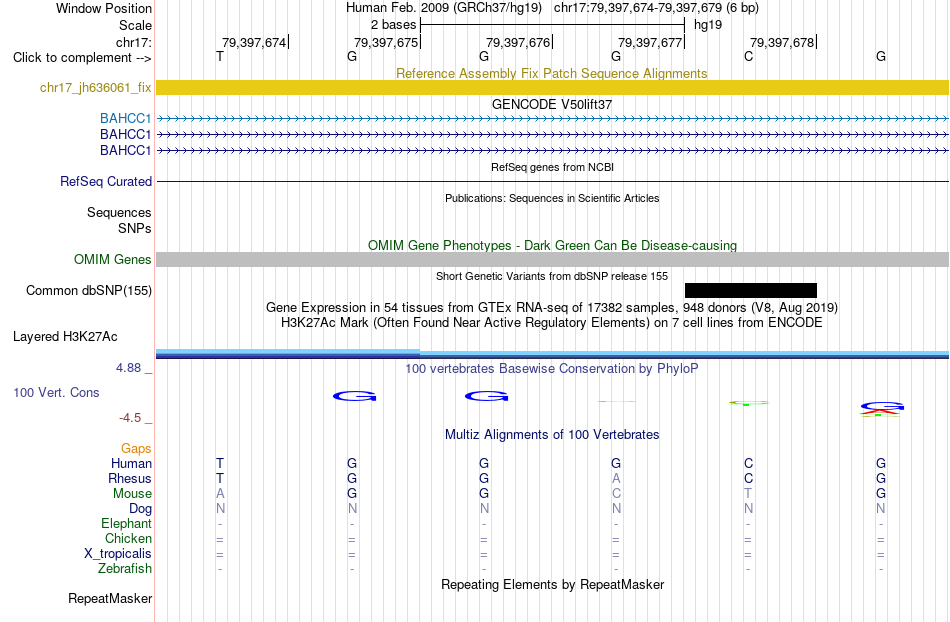950x622 pixels.
Task: Click the multicolor conservation logo at last base
Action: (882, 409)
